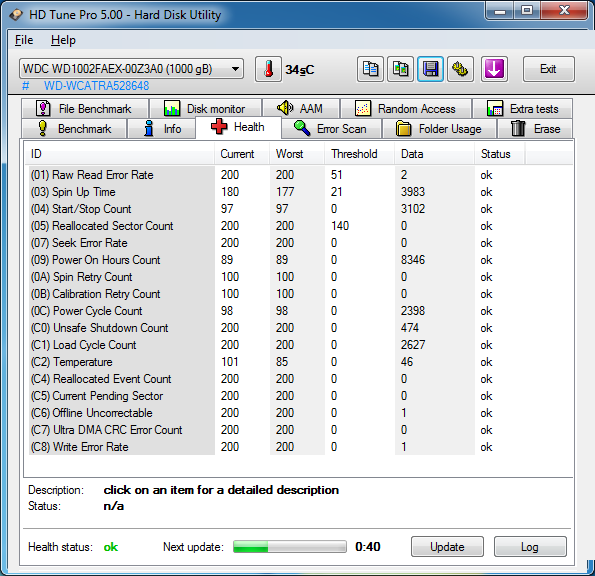The image size is (595, 576).
Task: Switch to the AAM tab
Action: (301, 109)
